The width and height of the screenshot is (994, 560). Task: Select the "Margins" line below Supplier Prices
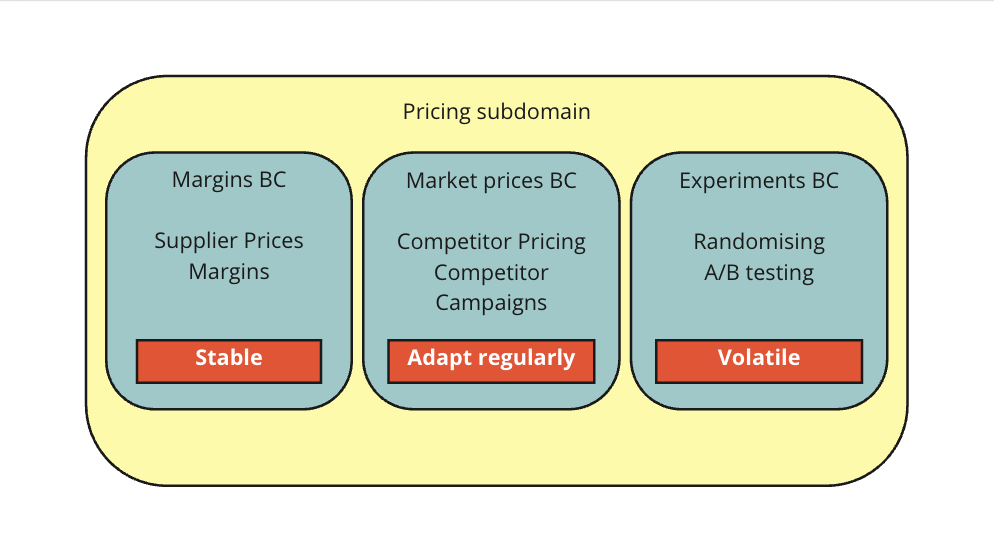point(229,271)
